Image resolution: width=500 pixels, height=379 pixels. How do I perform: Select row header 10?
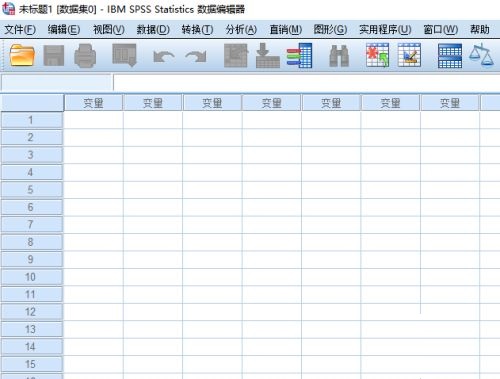[32, 277]
